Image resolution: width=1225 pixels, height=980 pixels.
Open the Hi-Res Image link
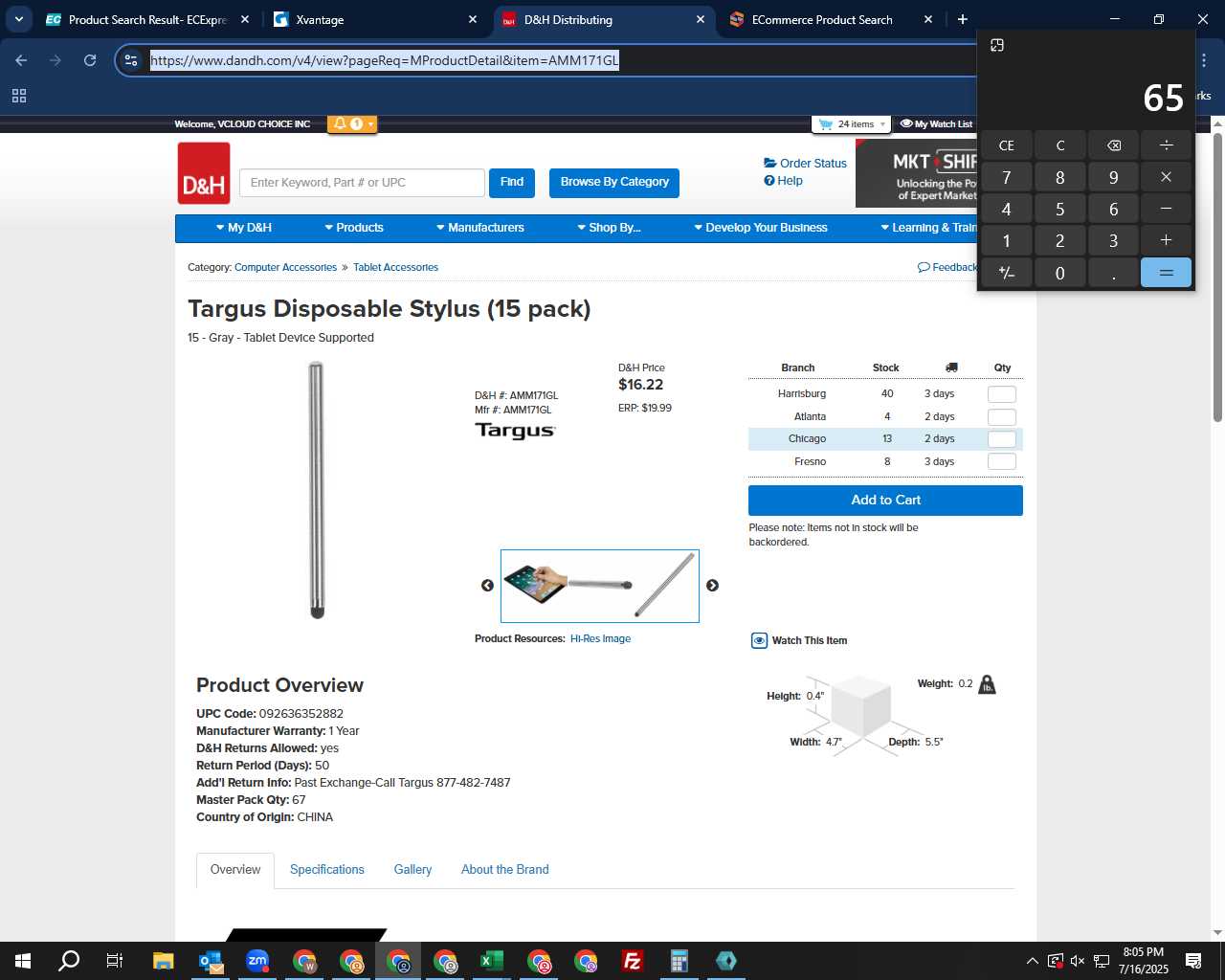point(600,639)
